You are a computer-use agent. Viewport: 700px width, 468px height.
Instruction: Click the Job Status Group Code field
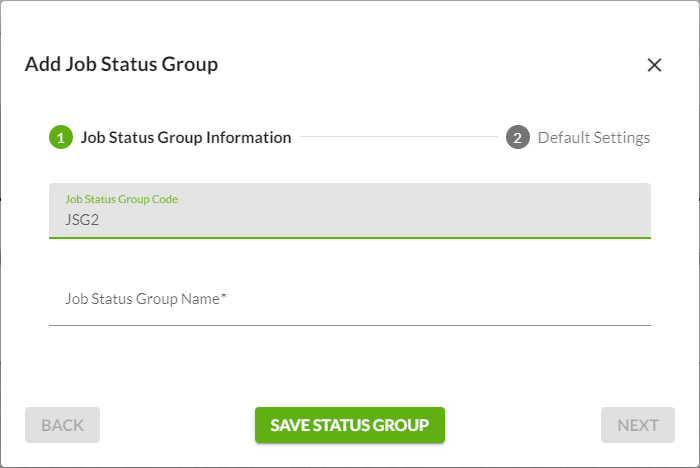click(x=350, y=211)
